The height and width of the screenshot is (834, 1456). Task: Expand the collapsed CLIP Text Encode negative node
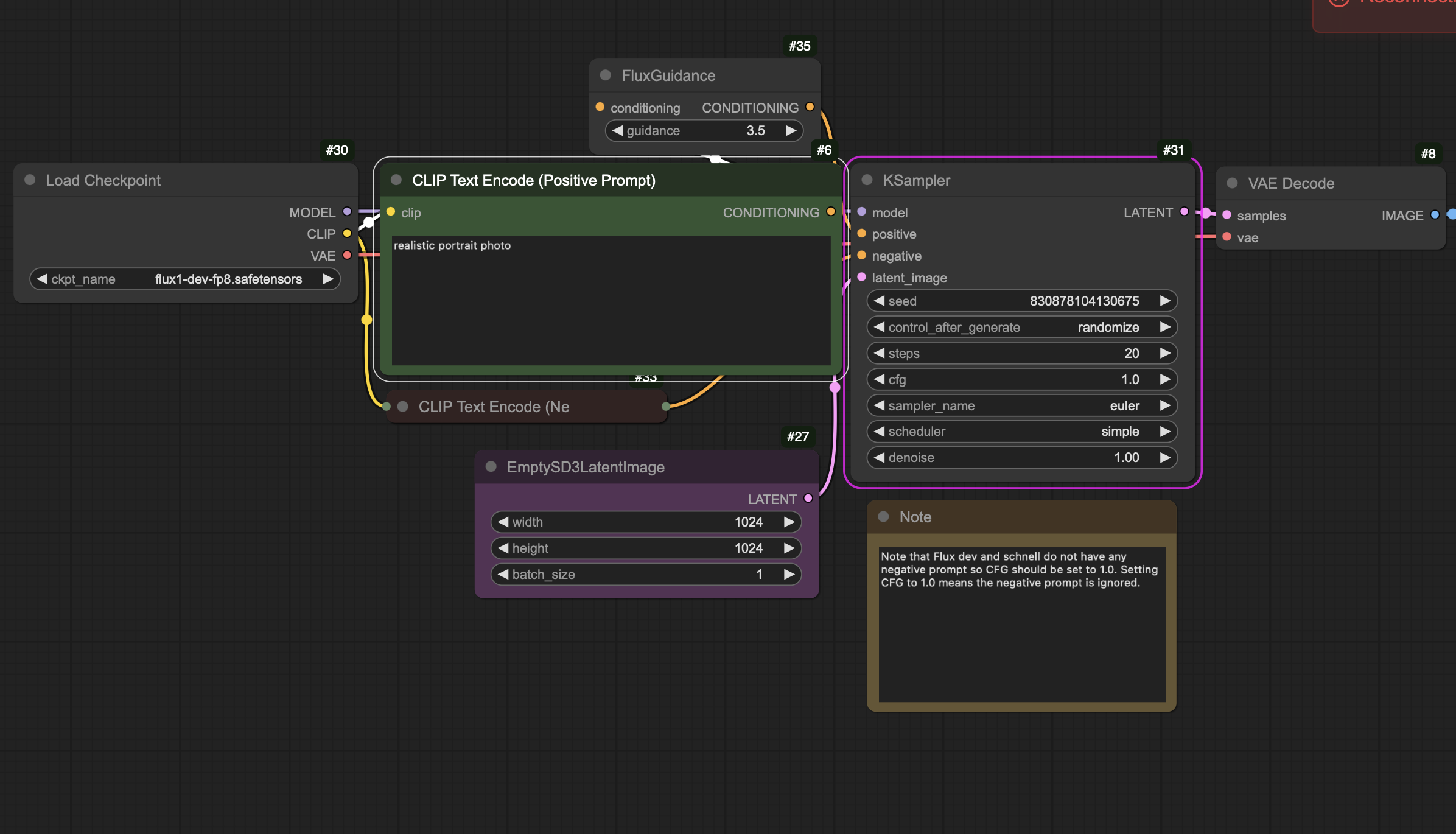click(x=403, y=407)
